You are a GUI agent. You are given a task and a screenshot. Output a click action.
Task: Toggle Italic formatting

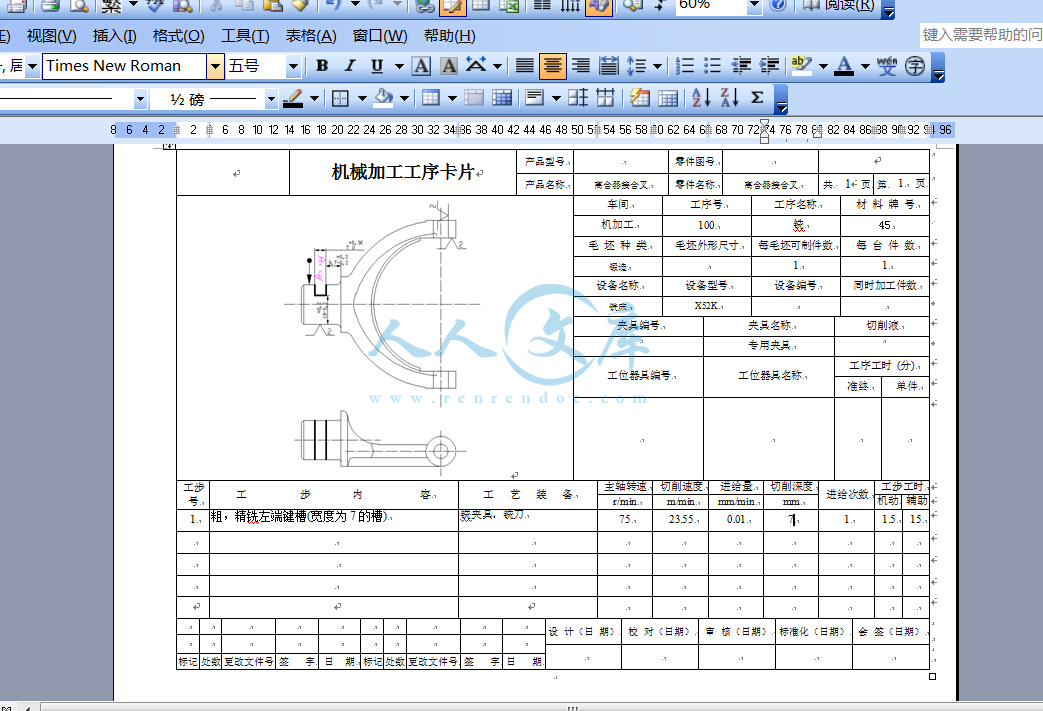coord(350,66)
